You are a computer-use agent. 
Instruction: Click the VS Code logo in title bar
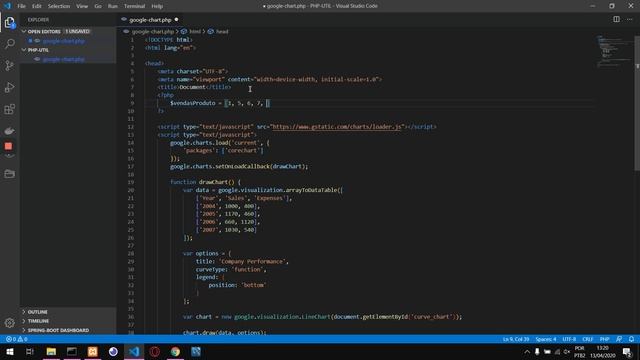click(x=7, y=6)
